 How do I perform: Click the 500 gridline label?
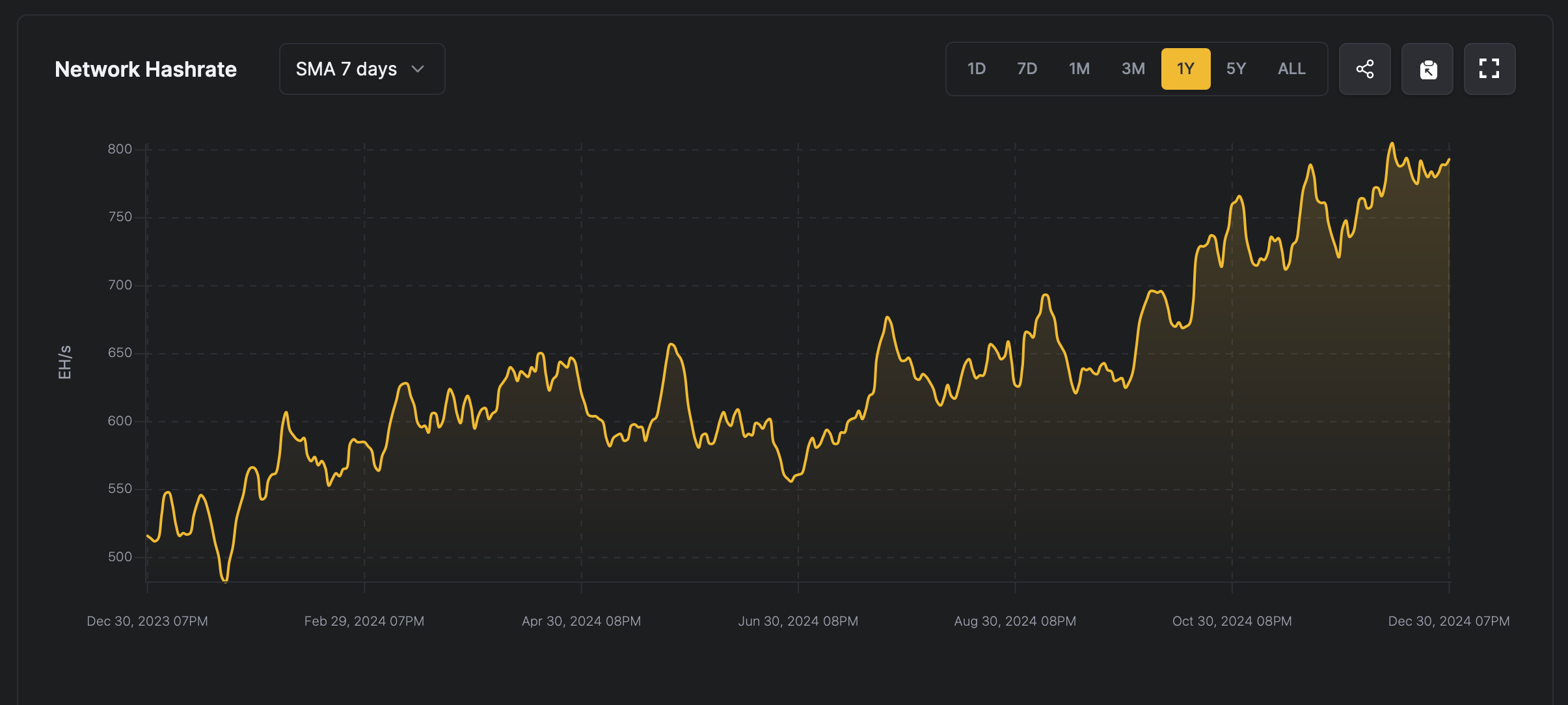(120, 557)
